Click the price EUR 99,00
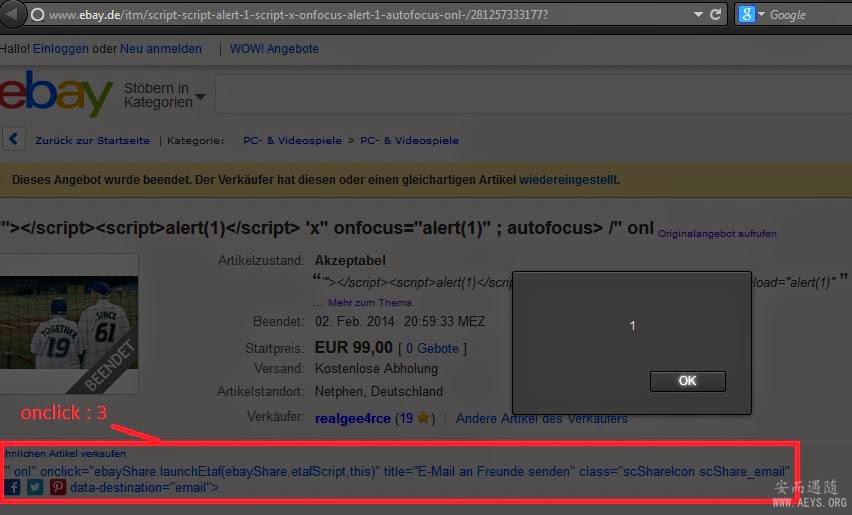The width and height of the screenshot is (852, 515). (x=354, y=348)
